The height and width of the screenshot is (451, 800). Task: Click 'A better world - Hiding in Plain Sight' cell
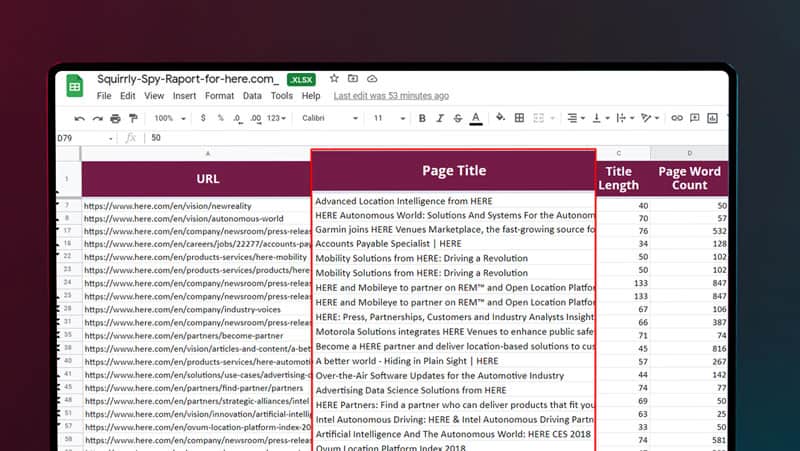(454, 361)
